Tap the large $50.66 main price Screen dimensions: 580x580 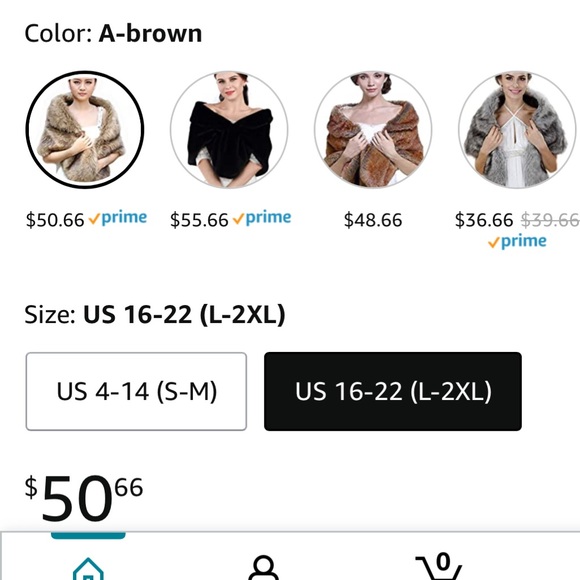[x=84, y=498]
